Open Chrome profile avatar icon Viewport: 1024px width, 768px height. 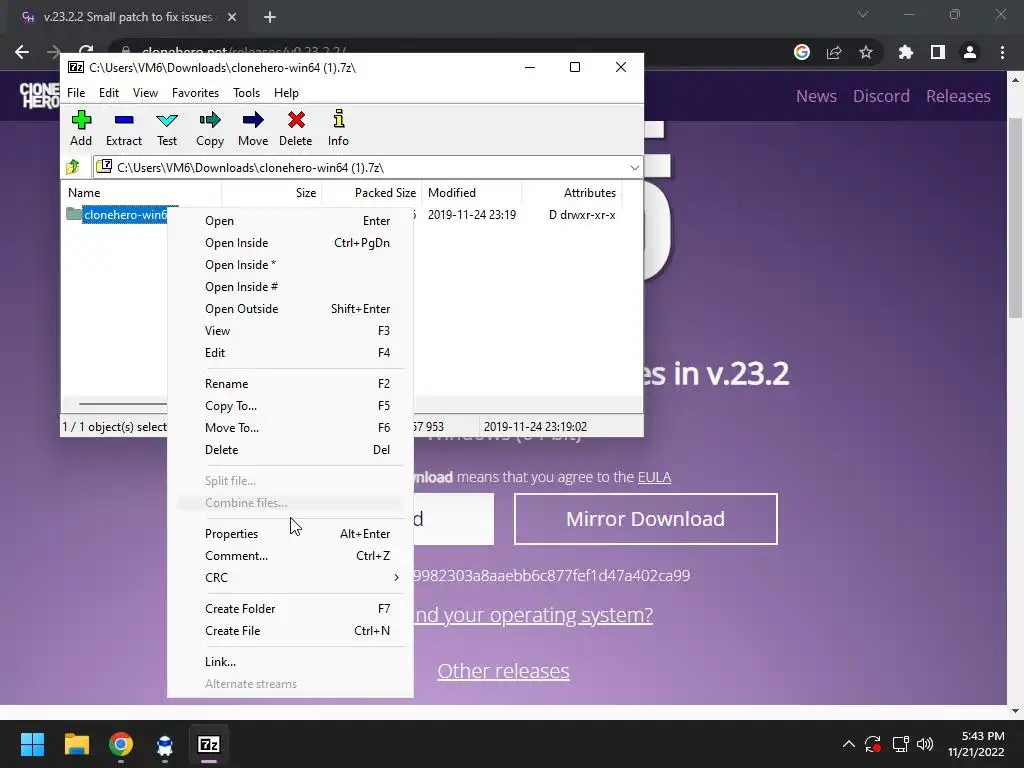[970, 52]
